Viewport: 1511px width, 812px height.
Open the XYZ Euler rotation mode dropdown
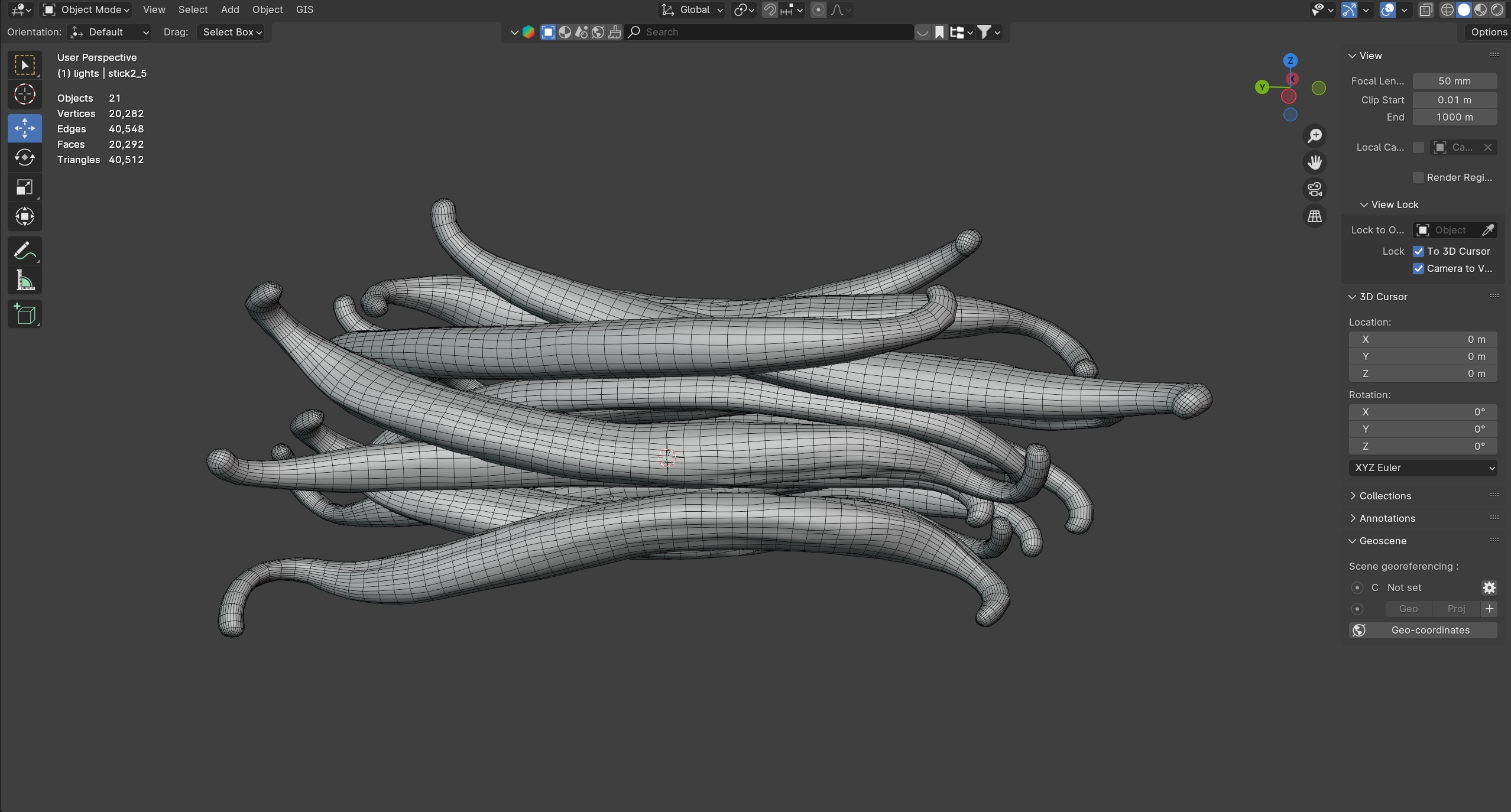tap(1422, 467)
